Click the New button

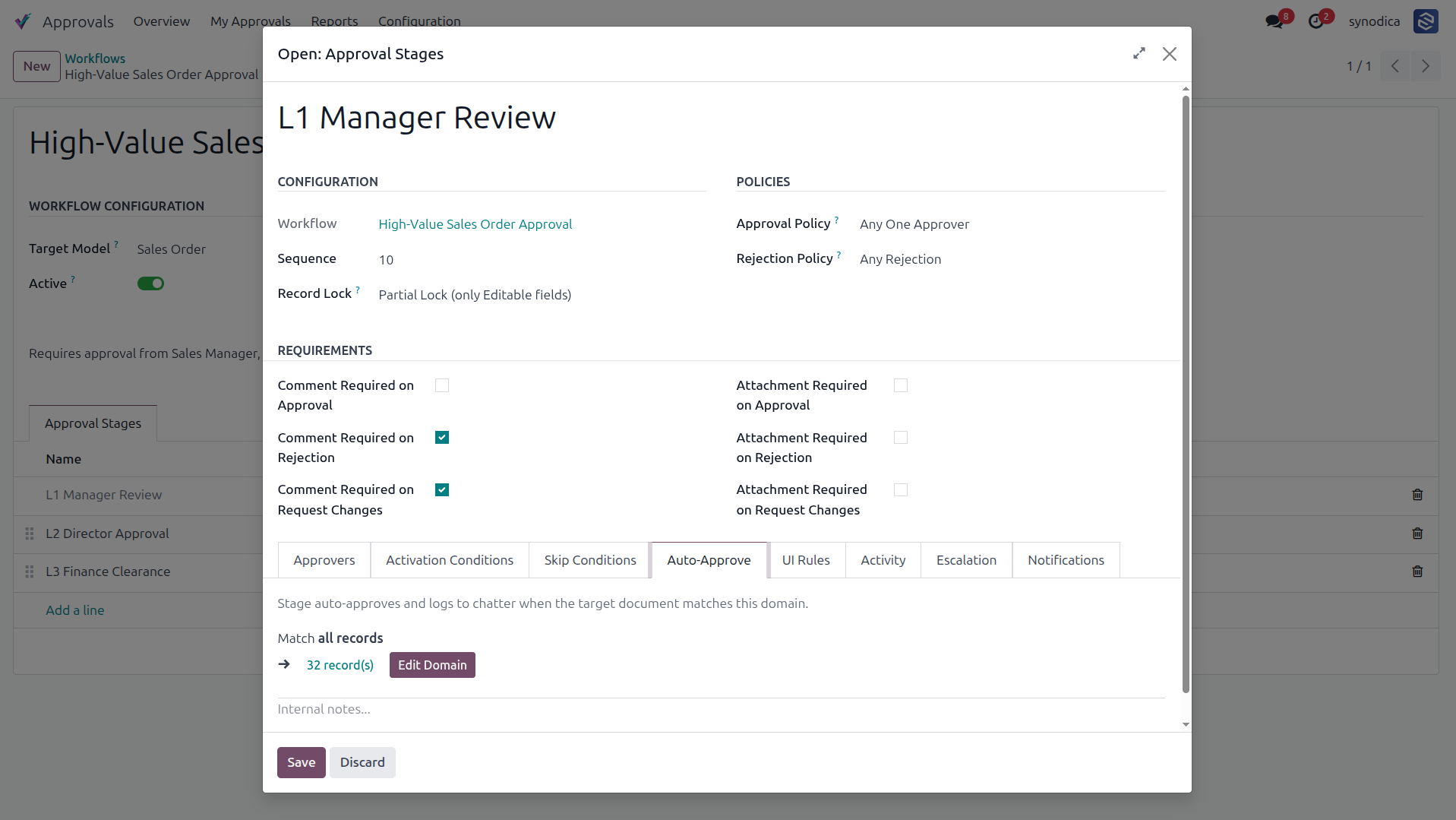click(x=36, y=66)
